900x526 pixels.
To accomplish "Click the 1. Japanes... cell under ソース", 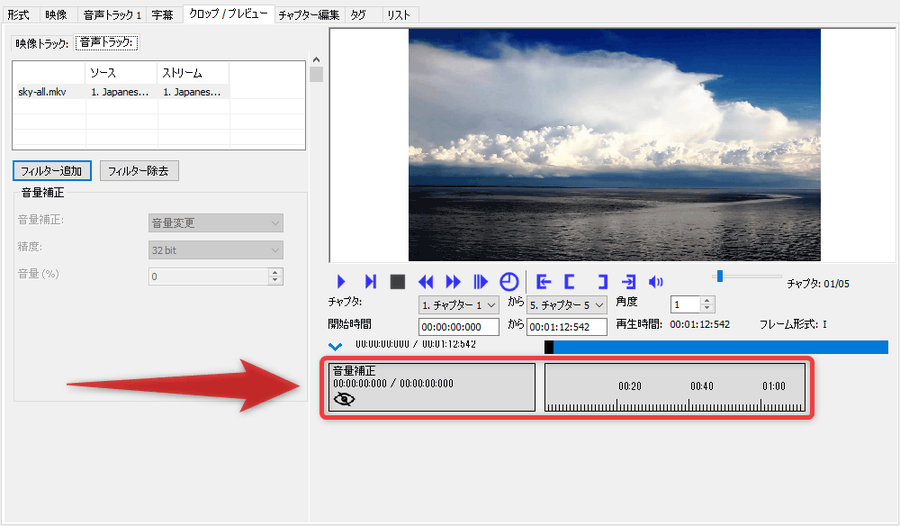I will (x=121, y=92).
